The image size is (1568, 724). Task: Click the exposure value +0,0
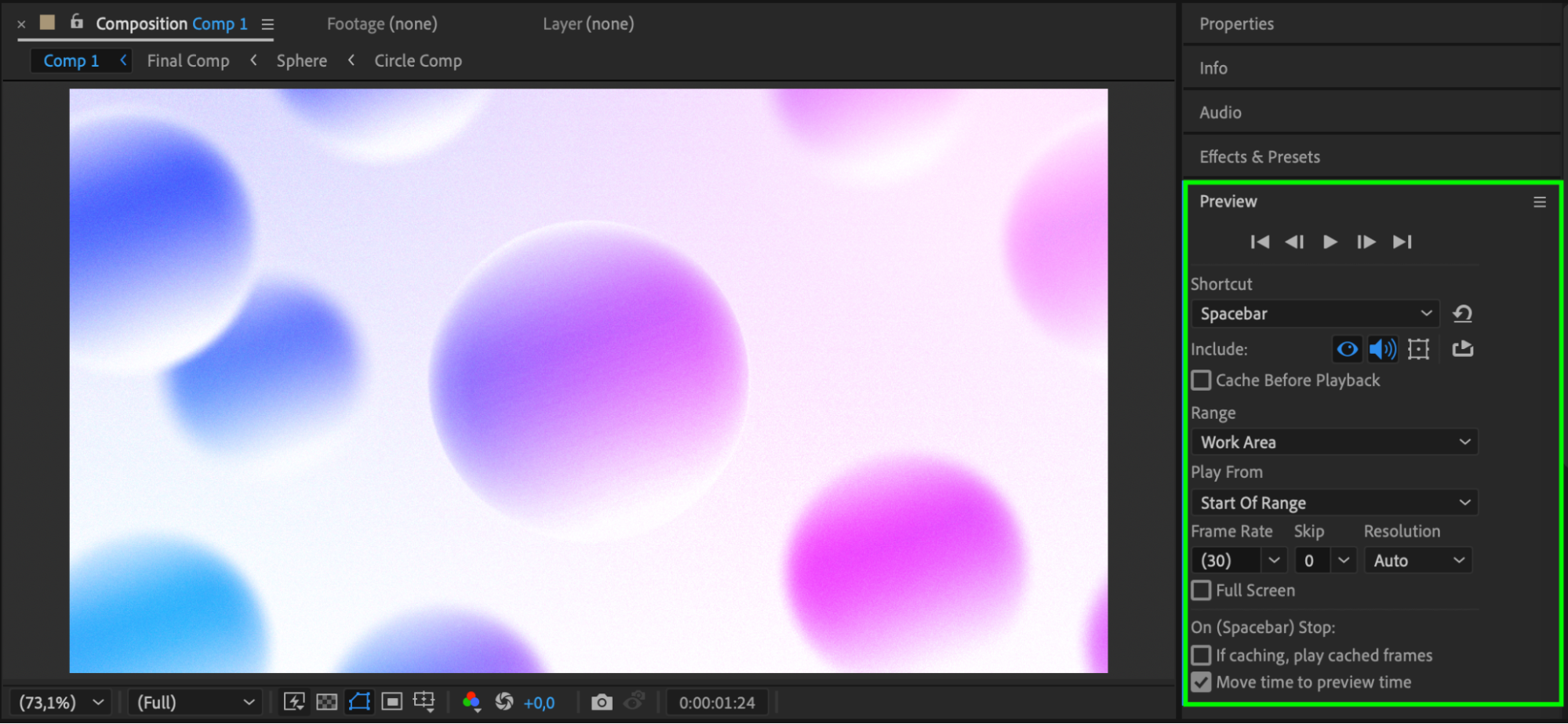click(x=539, y=703)
